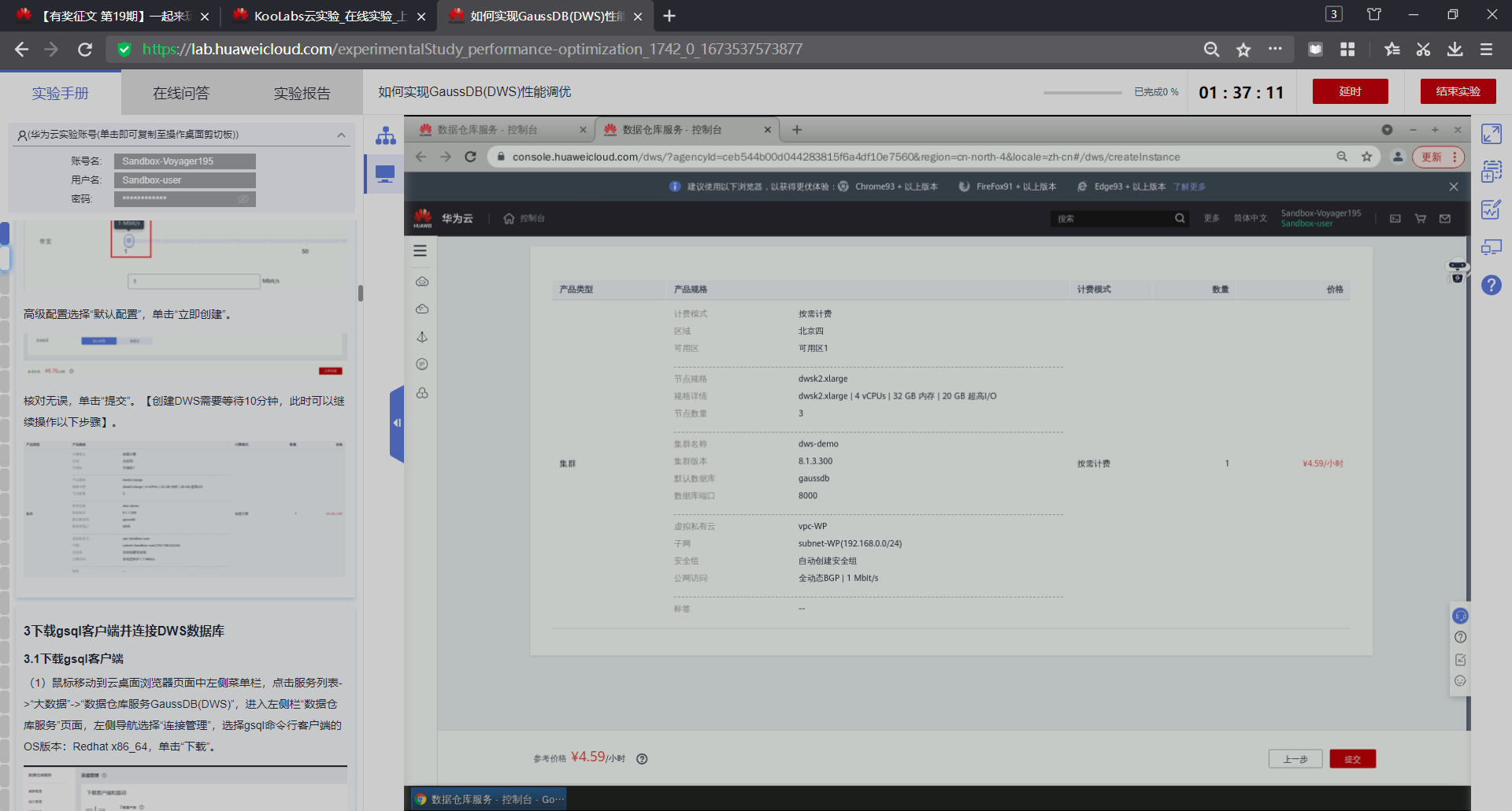
Task: Click the 延时 extend time button
Action: [x=1350, y=91]
